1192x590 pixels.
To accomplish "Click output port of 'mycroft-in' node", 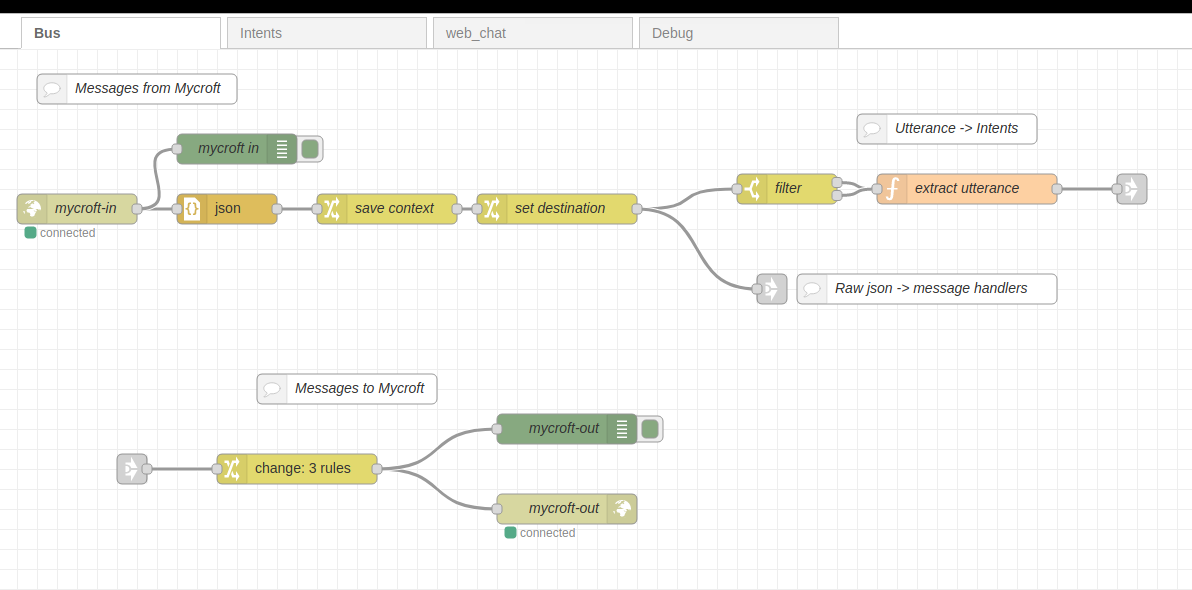I will tap(137, 209).
